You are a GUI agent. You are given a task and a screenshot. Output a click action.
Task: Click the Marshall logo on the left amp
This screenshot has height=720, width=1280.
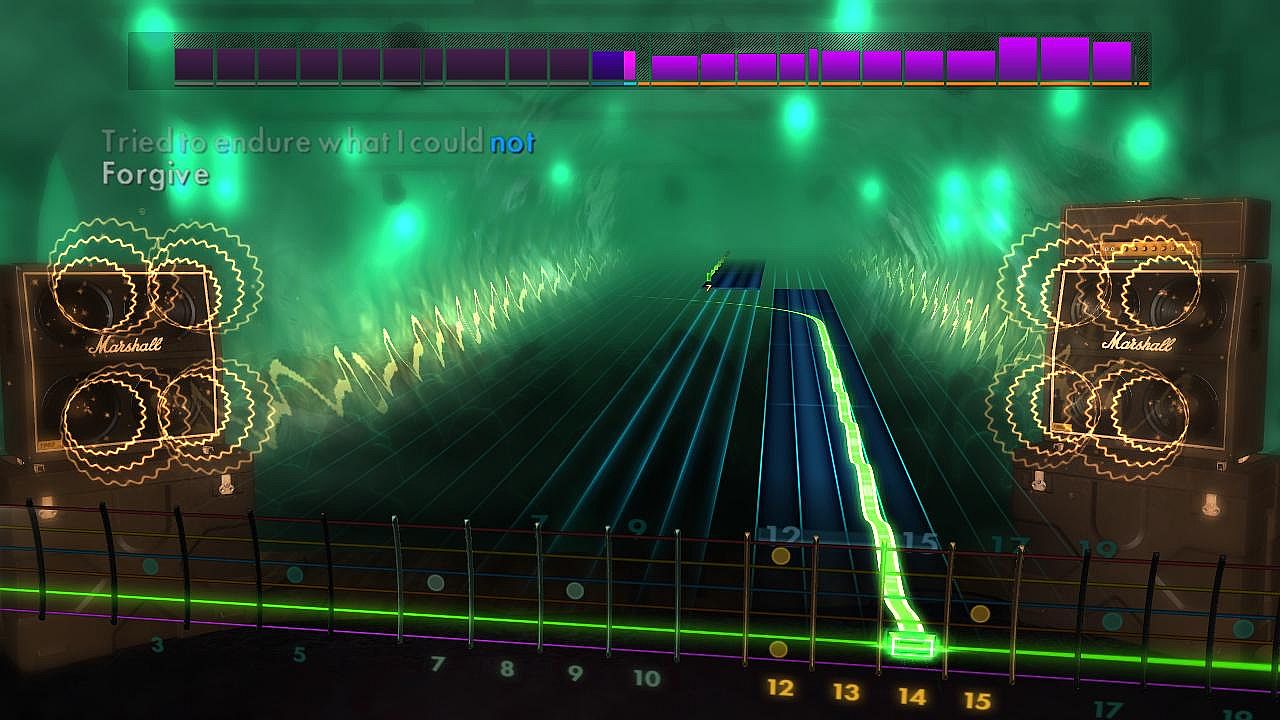[128, 346]
